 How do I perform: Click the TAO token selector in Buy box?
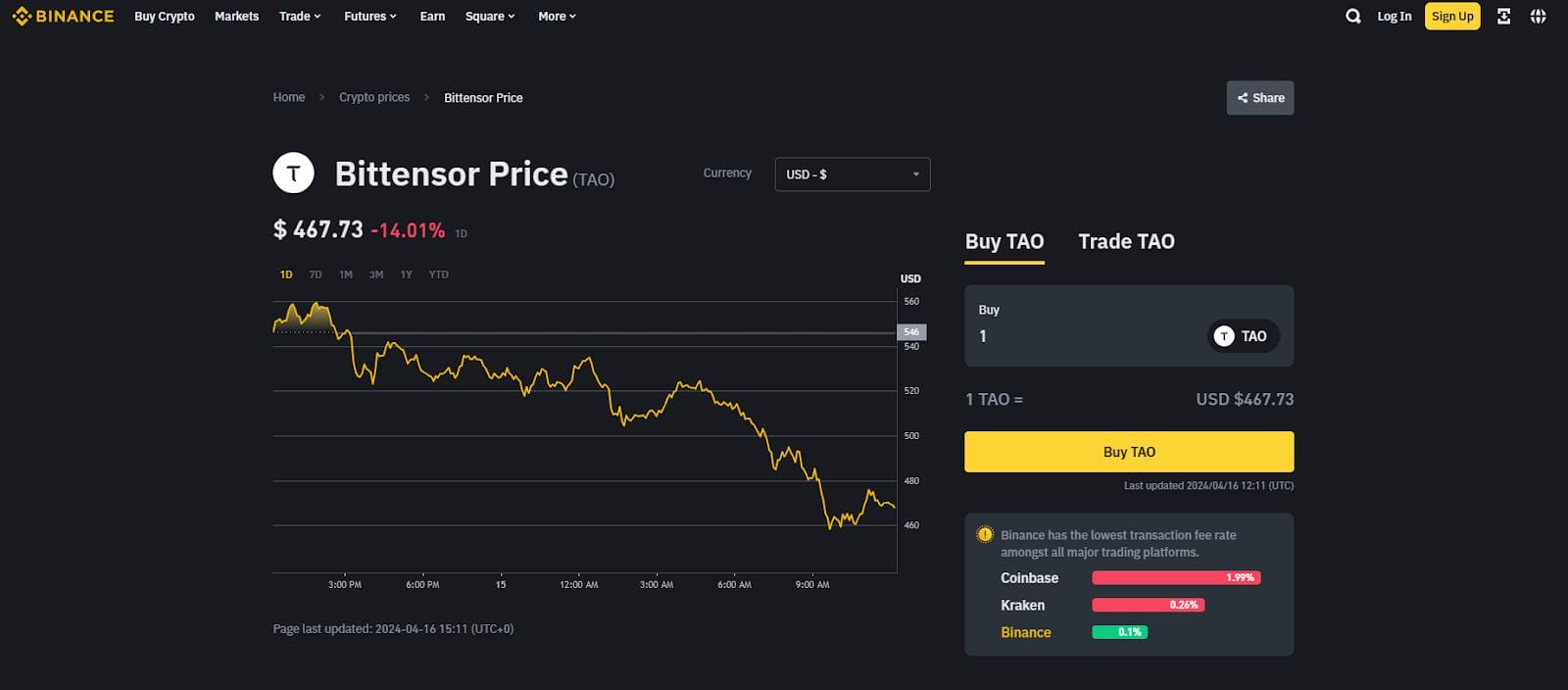coord(1243,336)
